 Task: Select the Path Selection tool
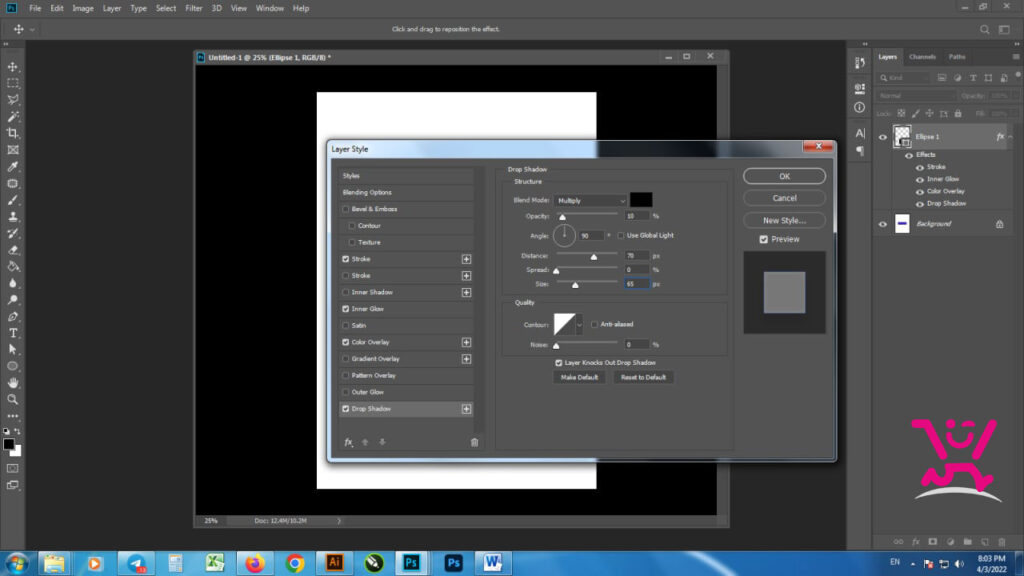[x=12, y=349]
